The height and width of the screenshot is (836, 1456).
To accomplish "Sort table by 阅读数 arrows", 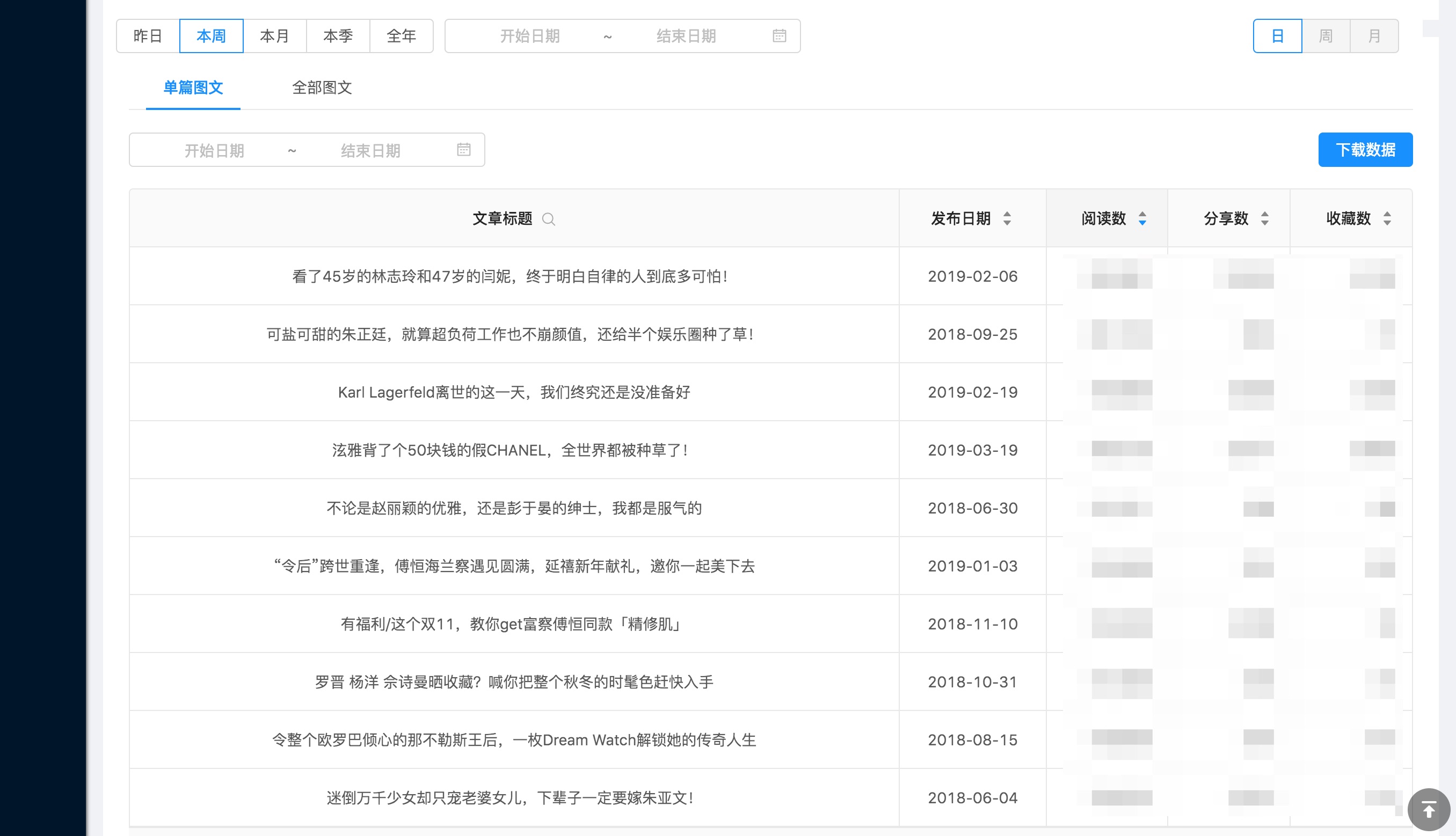I will [1142, 219].
